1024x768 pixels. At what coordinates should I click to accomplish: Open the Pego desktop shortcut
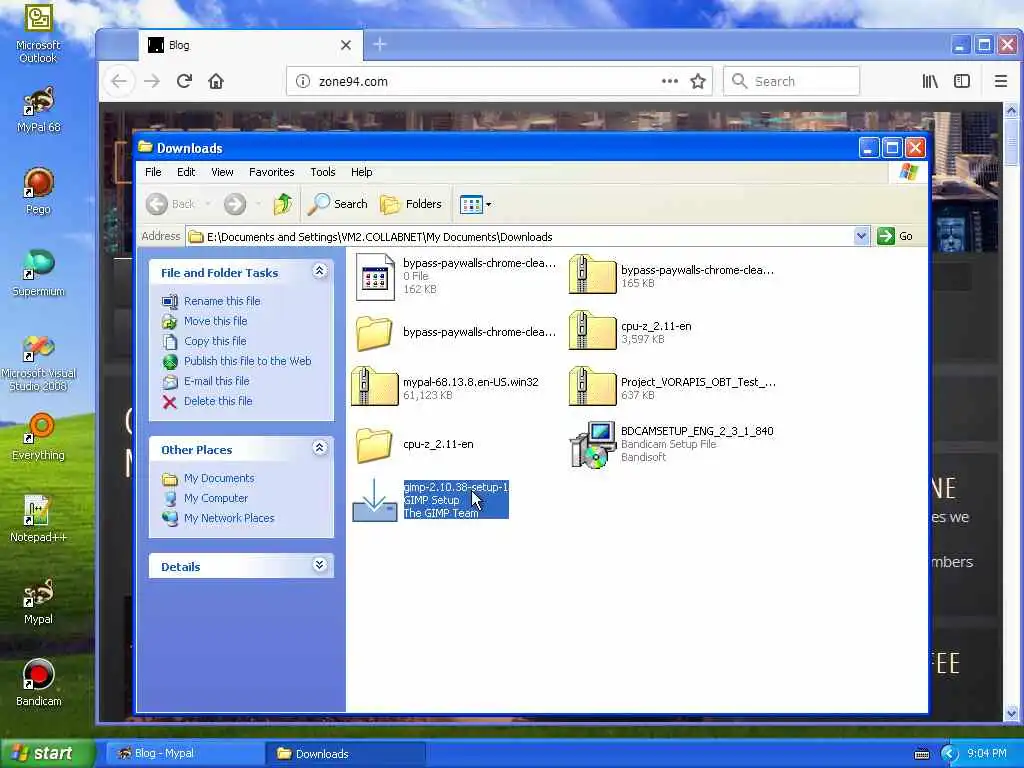tap(38, 191)
